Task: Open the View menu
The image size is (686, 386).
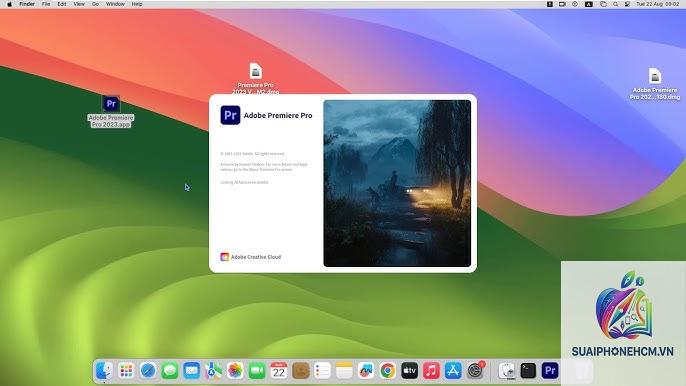Action: click(x=79, y=4)
